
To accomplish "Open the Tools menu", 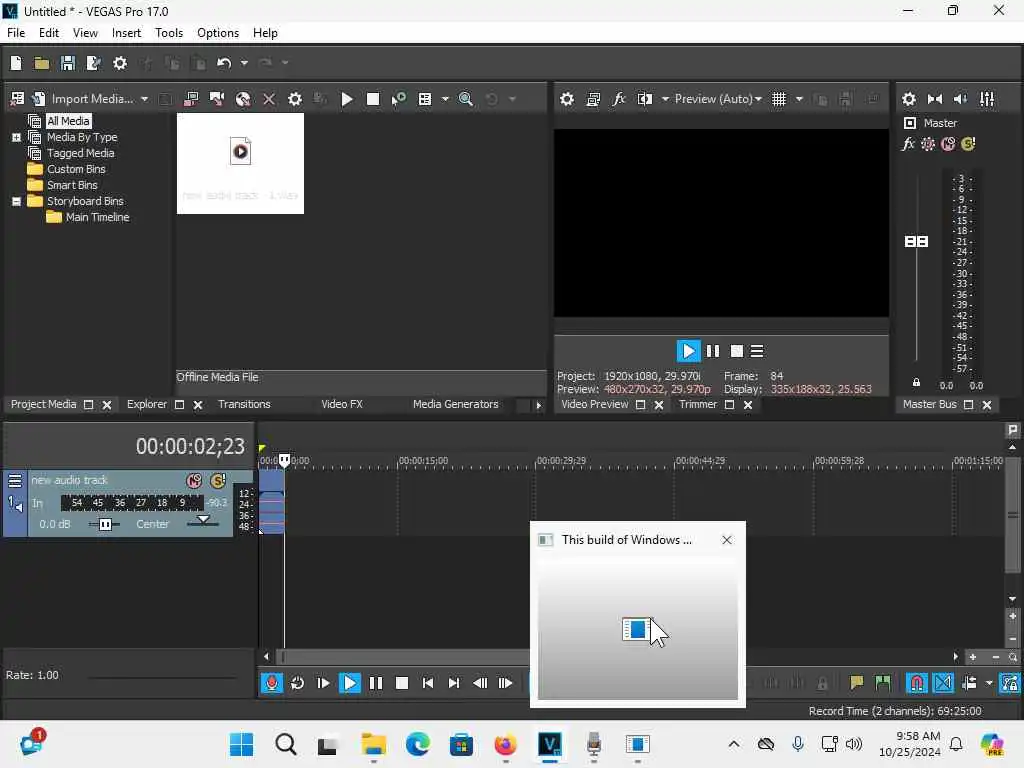I will [x=168, y=33].
